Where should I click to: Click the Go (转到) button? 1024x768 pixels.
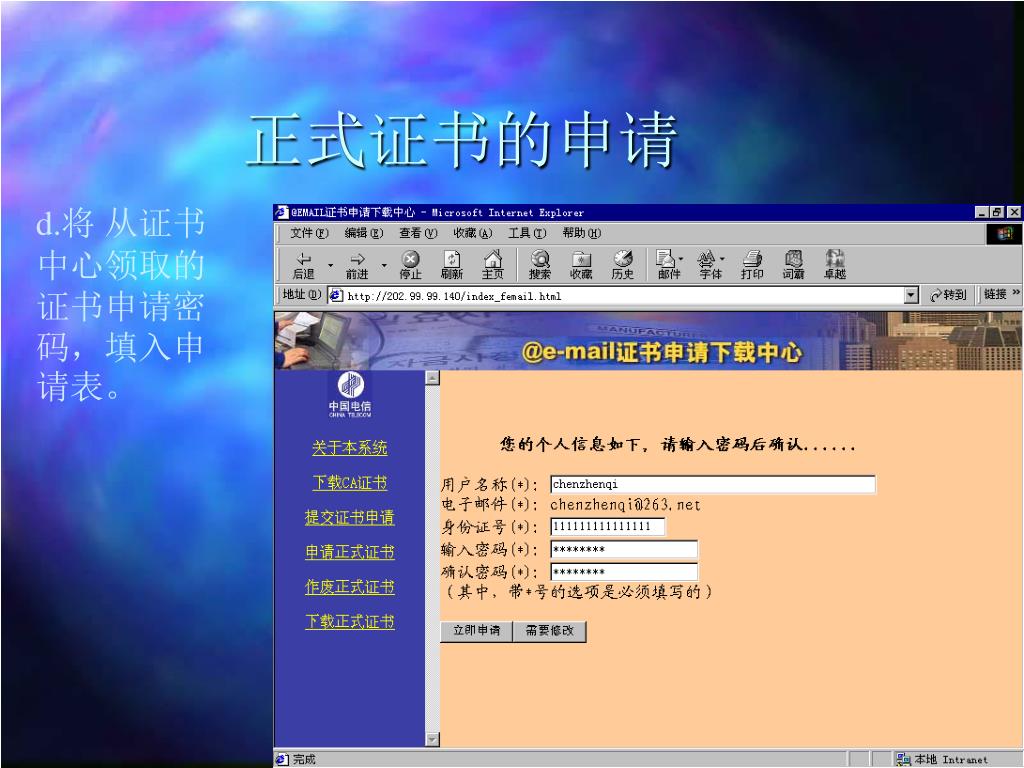[948, 295]
